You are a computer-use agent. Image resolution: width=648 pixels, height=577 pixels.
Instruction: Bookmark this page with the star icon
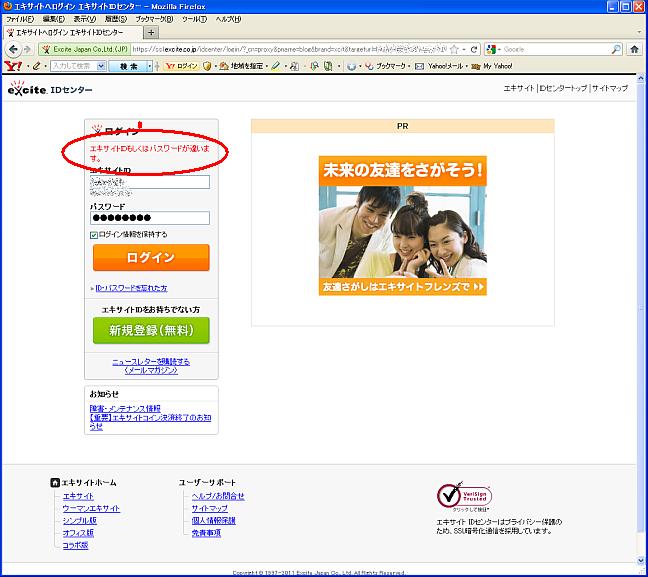454,49
